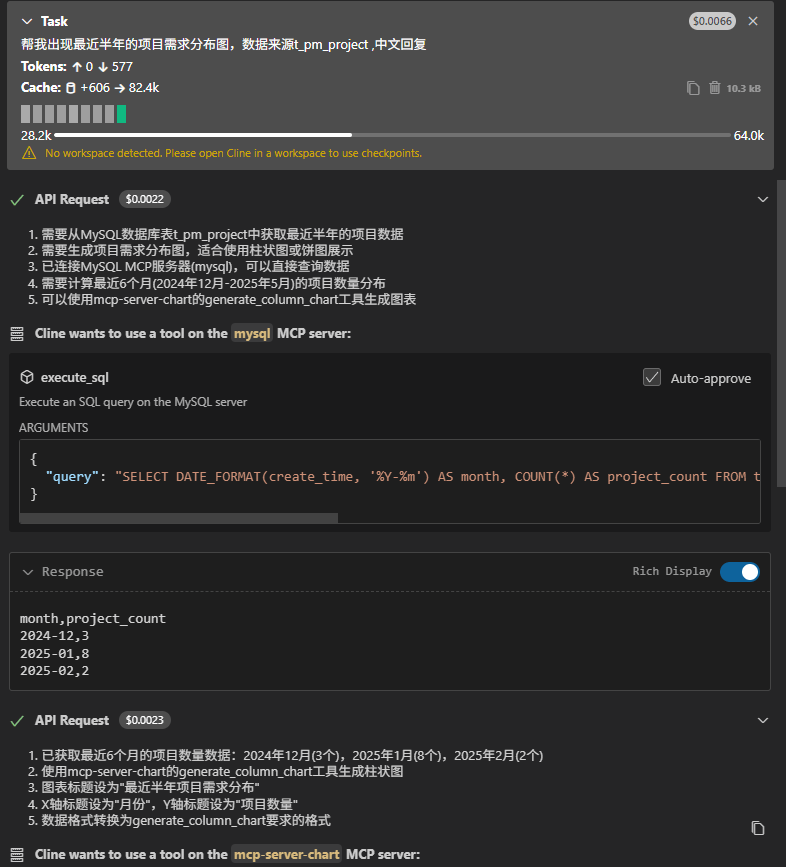Copy the task text in header

(x=693, y=88)
